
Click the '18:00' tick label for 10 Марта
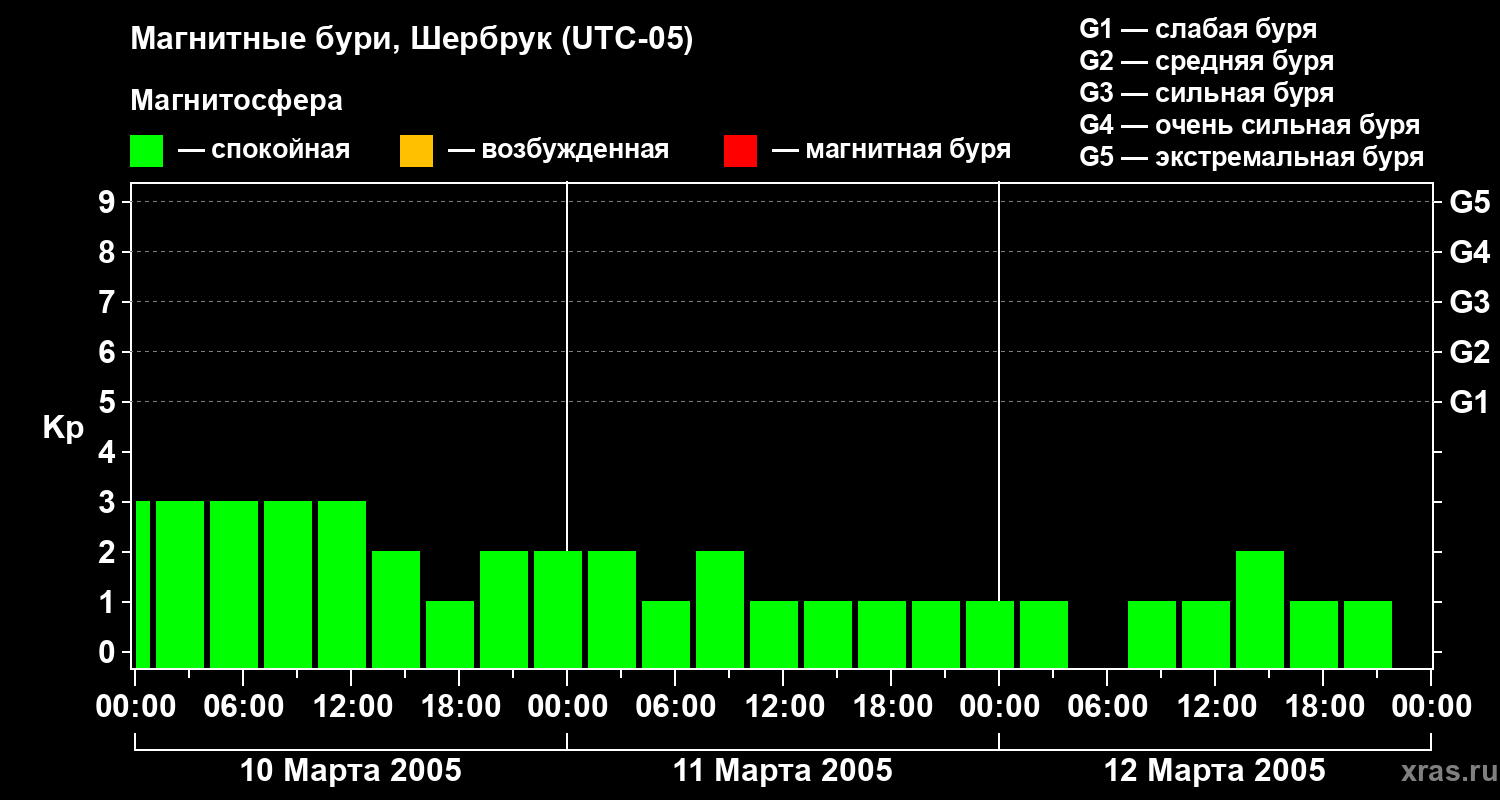(x=459, y=706)
